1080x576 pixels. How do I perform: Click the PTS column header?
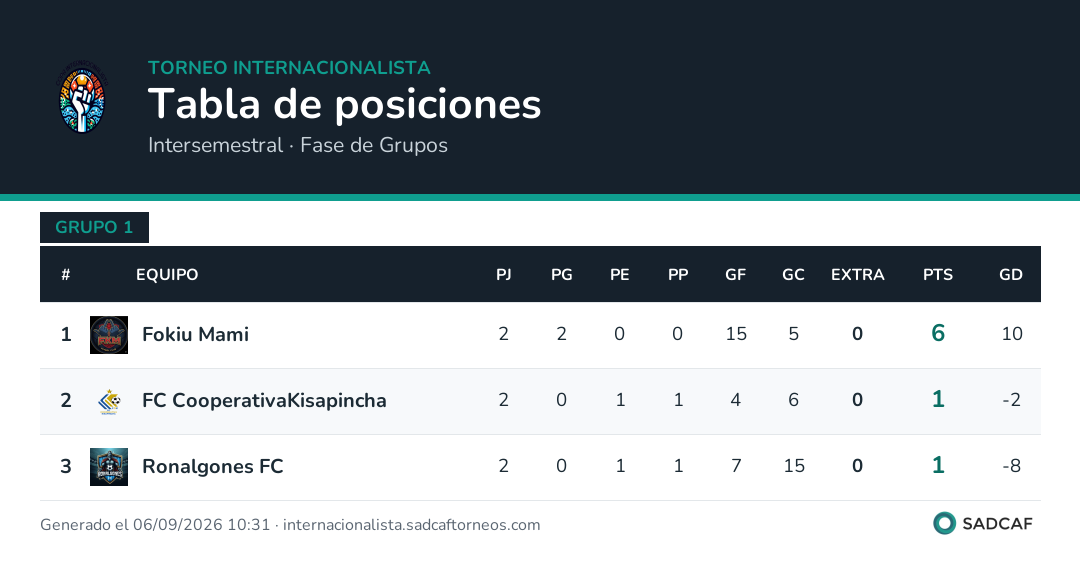click(x=937, y=275)
